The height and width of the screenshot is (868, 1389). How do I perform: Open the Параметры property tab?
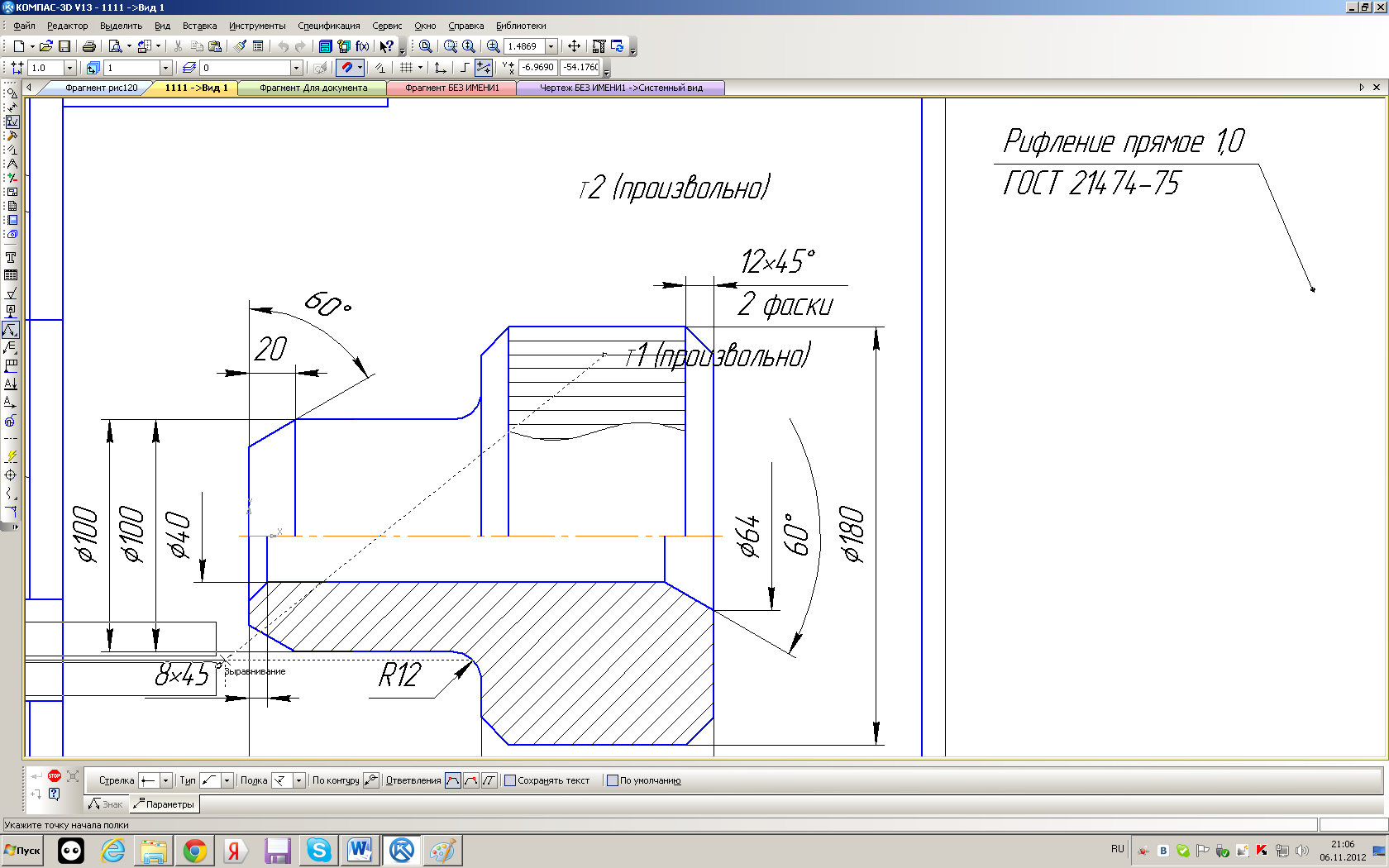click(x=164, y=804)
